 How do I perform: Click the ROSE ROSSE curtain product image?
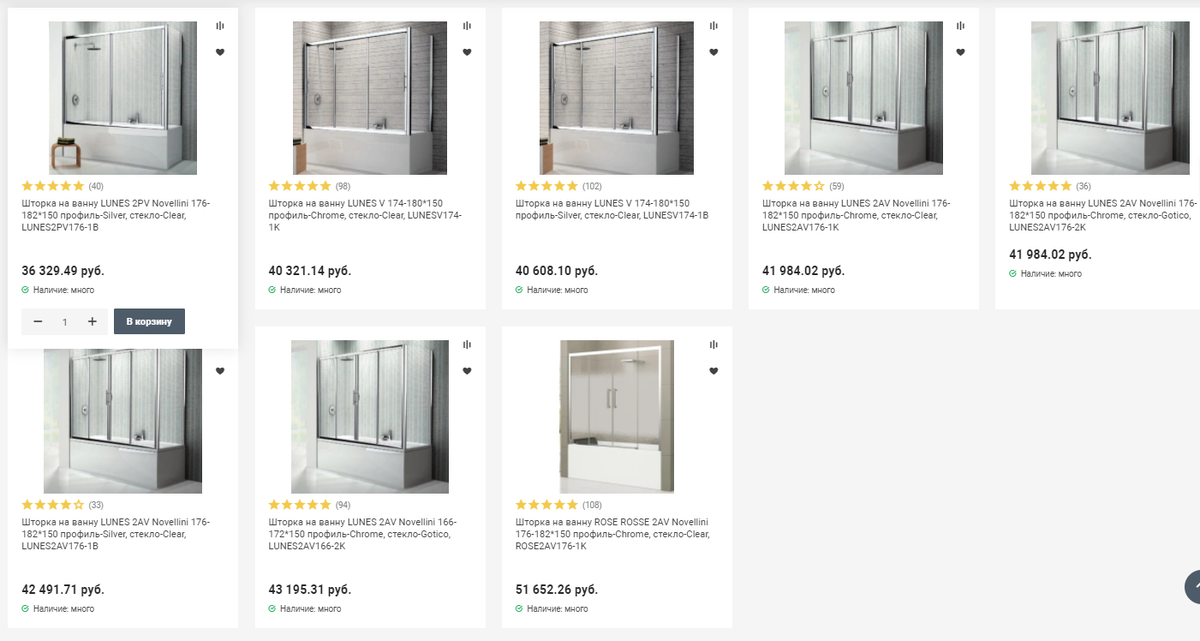point(616,416)
